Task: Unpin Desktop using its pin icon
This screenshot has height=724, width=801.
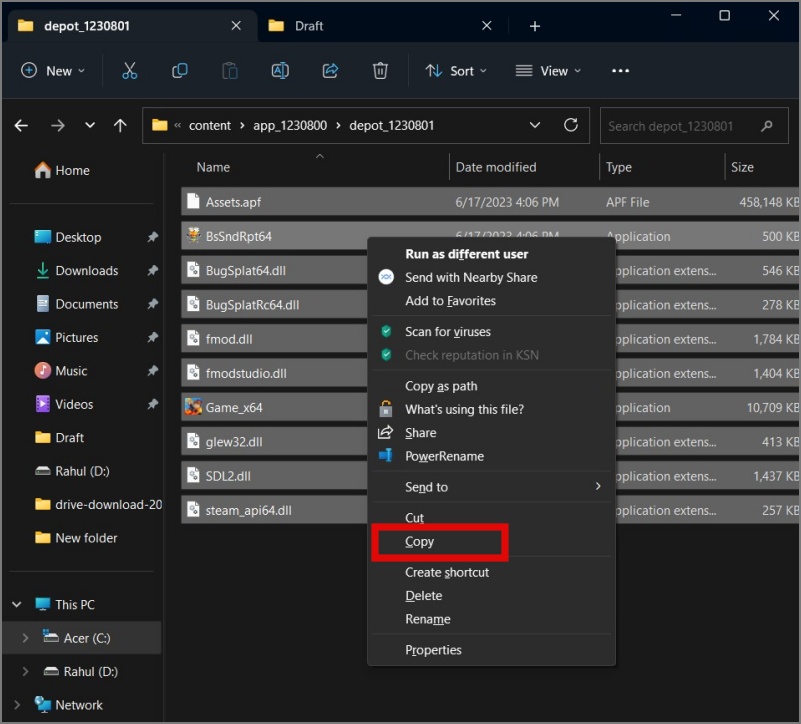Action: coord(152,237)
